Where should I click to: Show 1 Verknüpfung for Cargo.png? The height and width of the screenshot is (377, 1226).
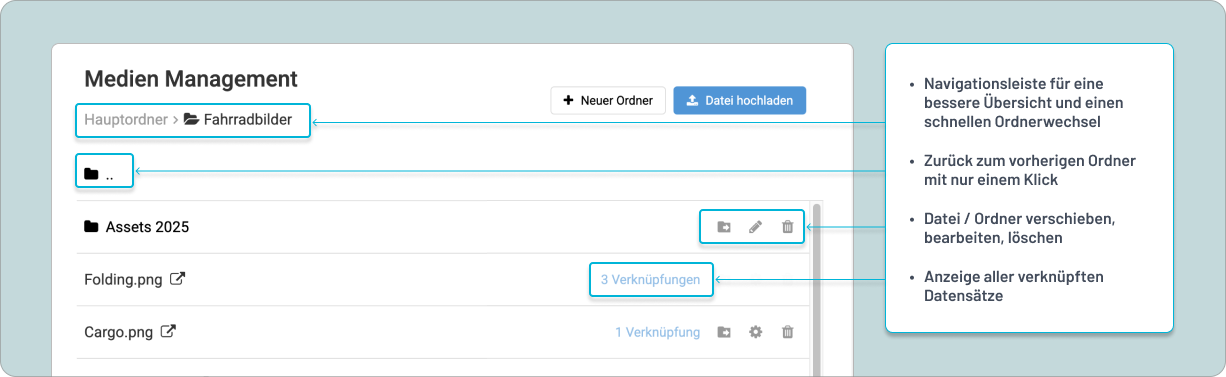[x=657, y=332]
